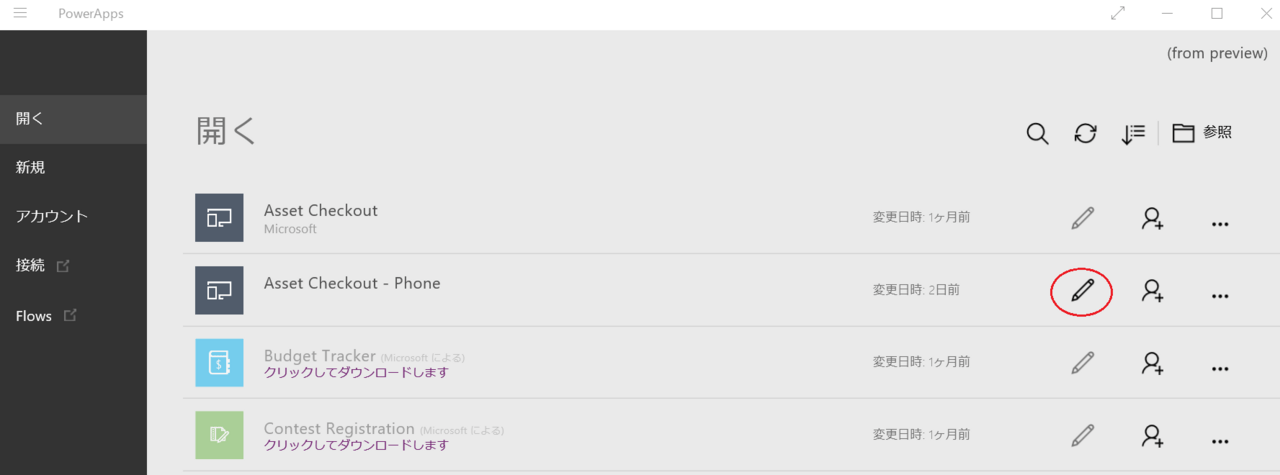Refresh the app list
This screenshot has height=475, width=1280.
pyautogui.click(x=1085, y=134)
